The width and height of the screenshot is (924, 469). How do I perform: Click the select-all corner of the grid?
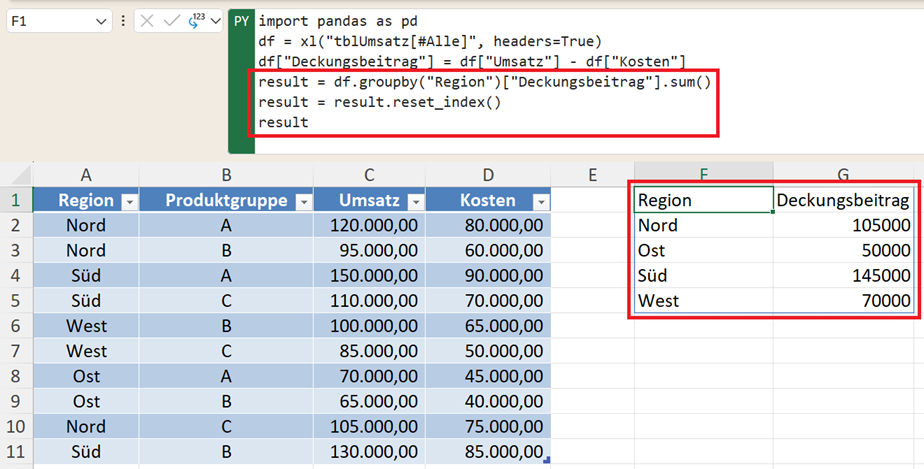pos(16,175)
